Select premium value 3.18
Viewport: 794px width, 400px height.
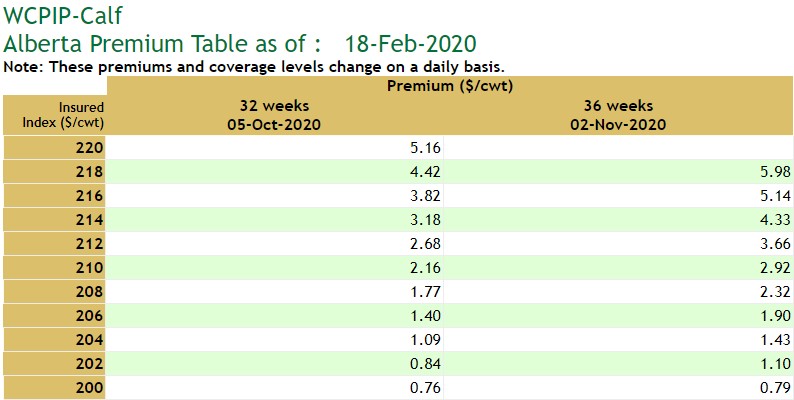click(424, 220)
